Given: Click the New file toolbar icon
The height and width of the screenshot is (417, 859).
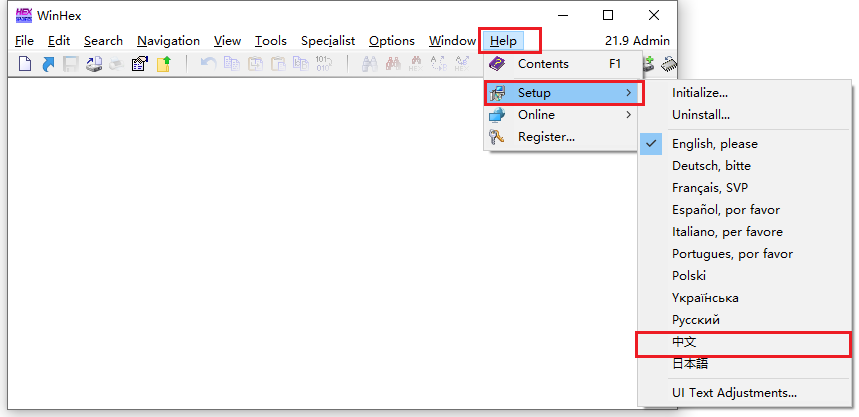Looking at the screenshot, I should [25, 64].
